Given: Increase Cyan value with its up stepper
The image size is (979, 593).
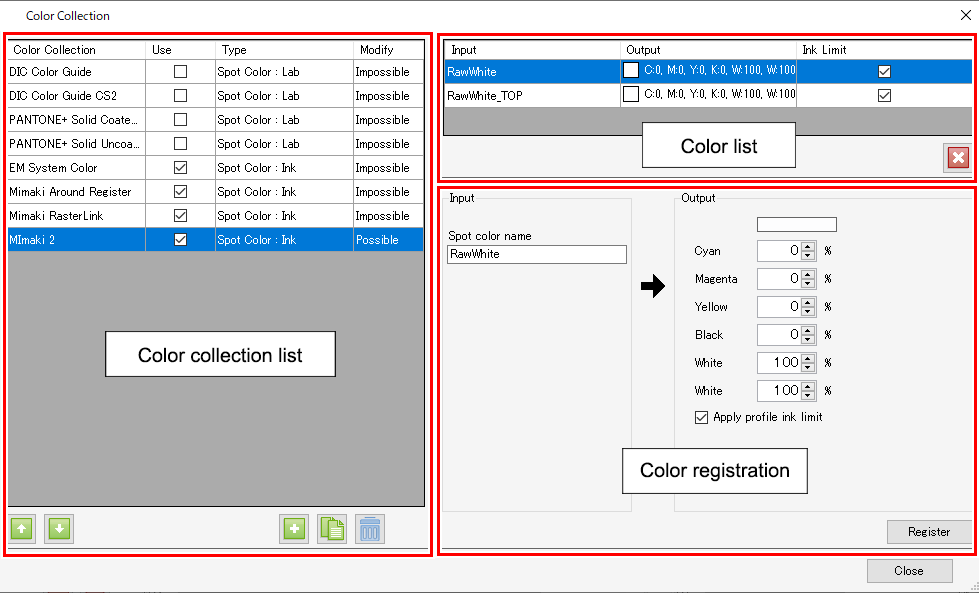Looking at the screenshot, I should [806, 246].
